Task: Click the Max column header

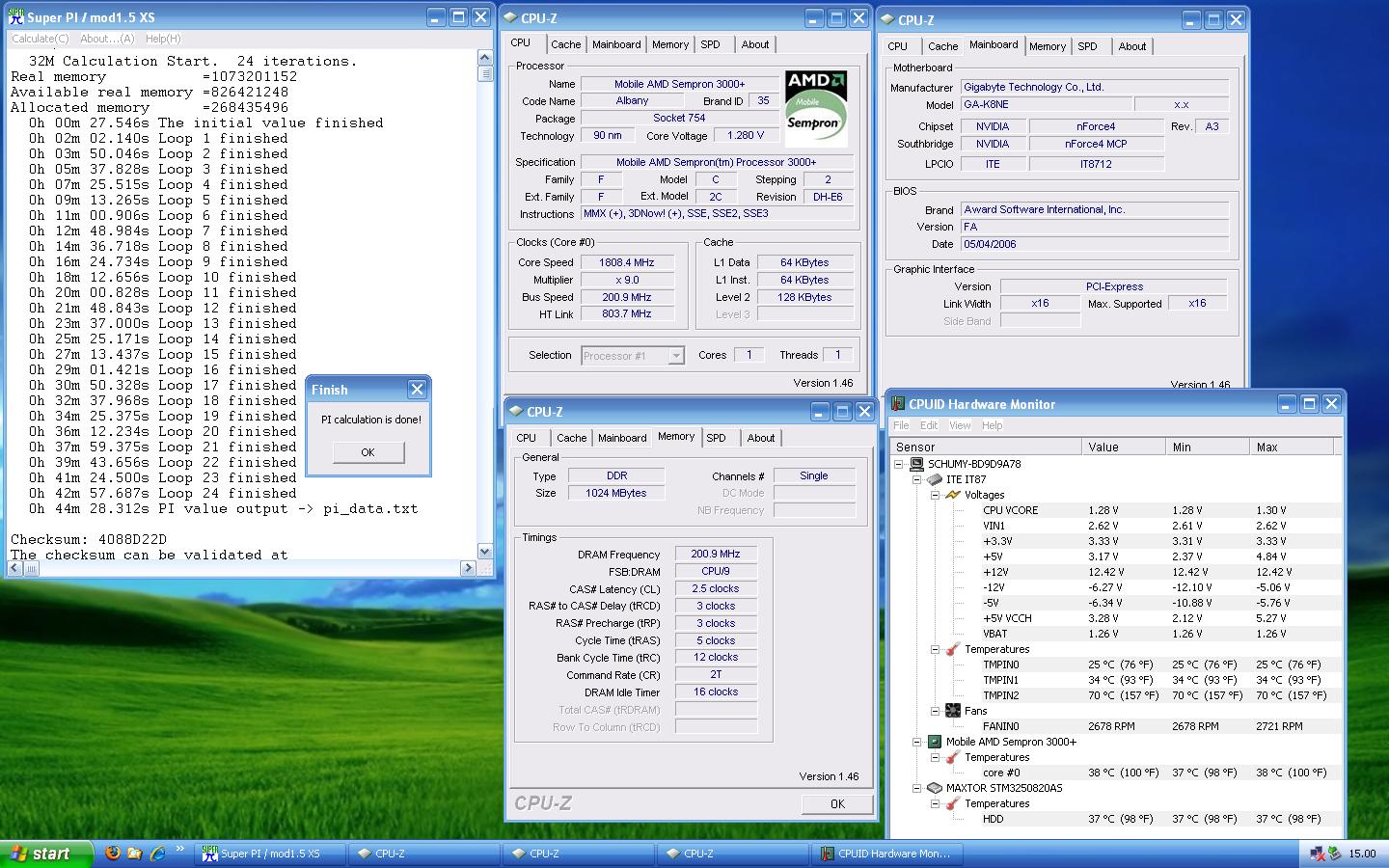Action: tap(1292, 447)
